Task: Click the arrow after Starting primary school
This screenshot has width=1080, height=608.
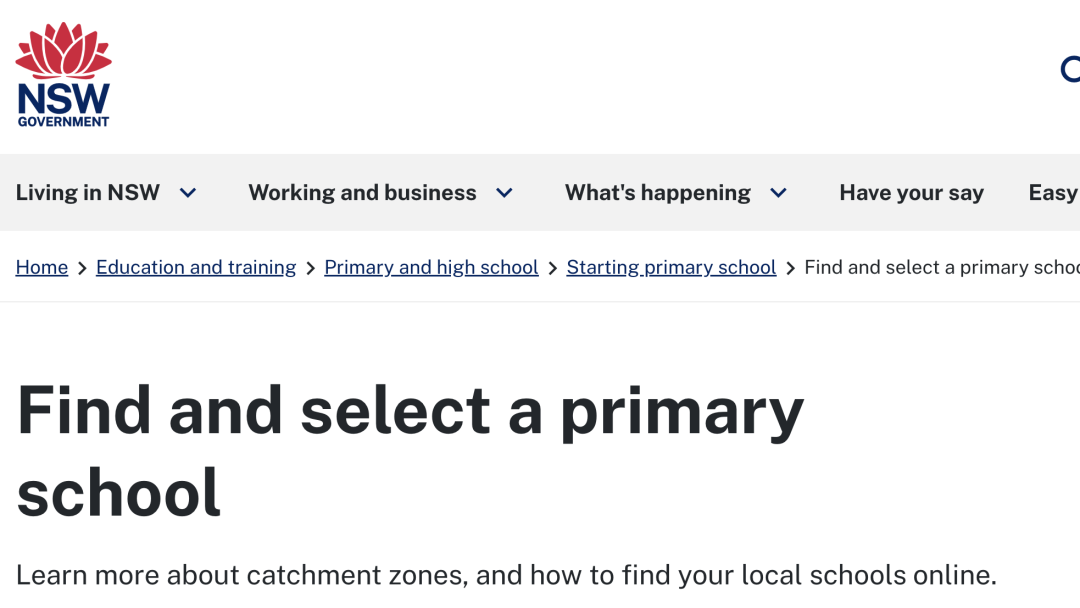Action: coord(790,268)
